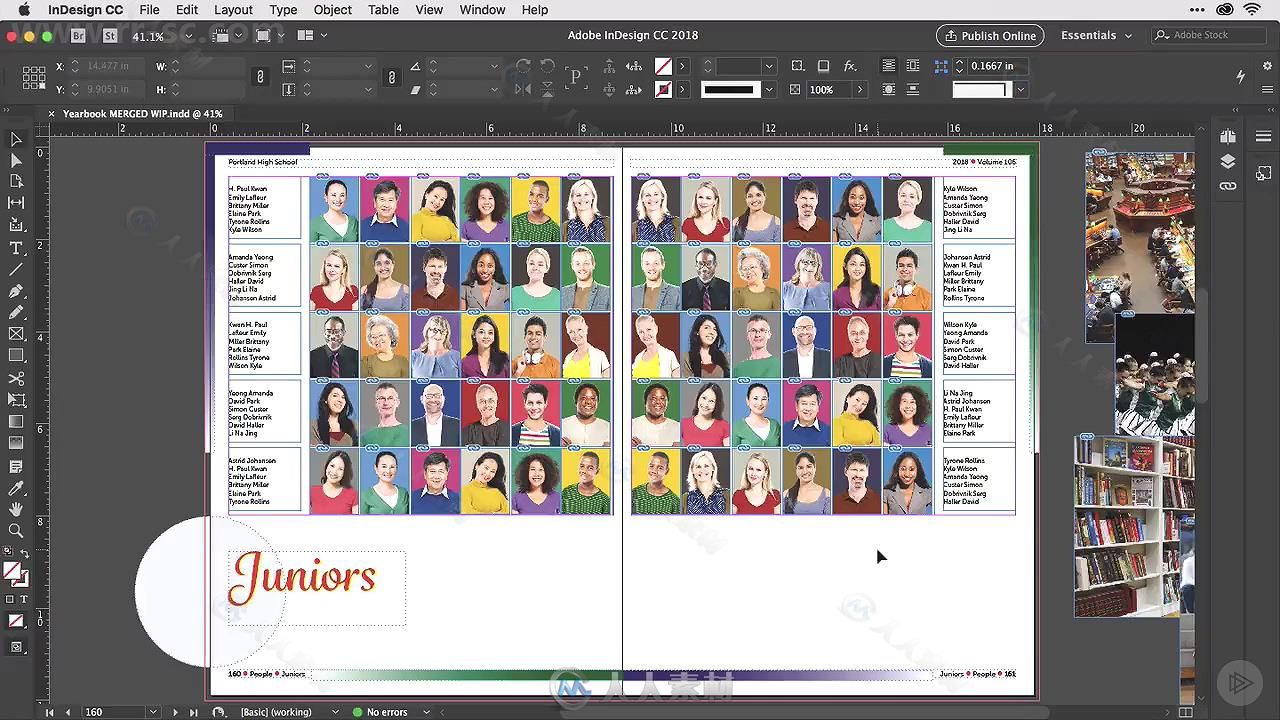This screenshot has width=1280, height=720.
Task: Open zoom level 41.1% dropdown
Action: (x=186, y=36)
